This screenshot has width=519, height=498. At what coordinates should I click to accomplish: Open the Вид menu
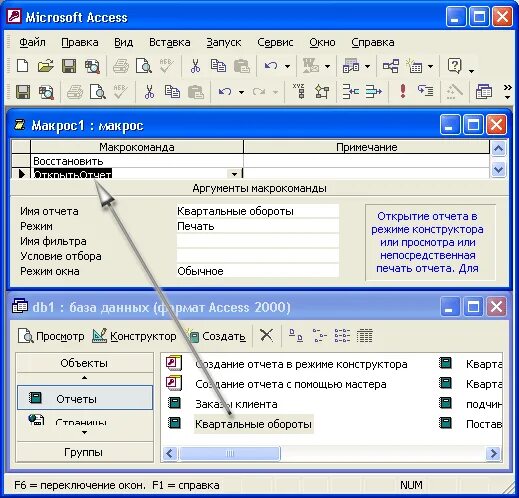[123, 42]
